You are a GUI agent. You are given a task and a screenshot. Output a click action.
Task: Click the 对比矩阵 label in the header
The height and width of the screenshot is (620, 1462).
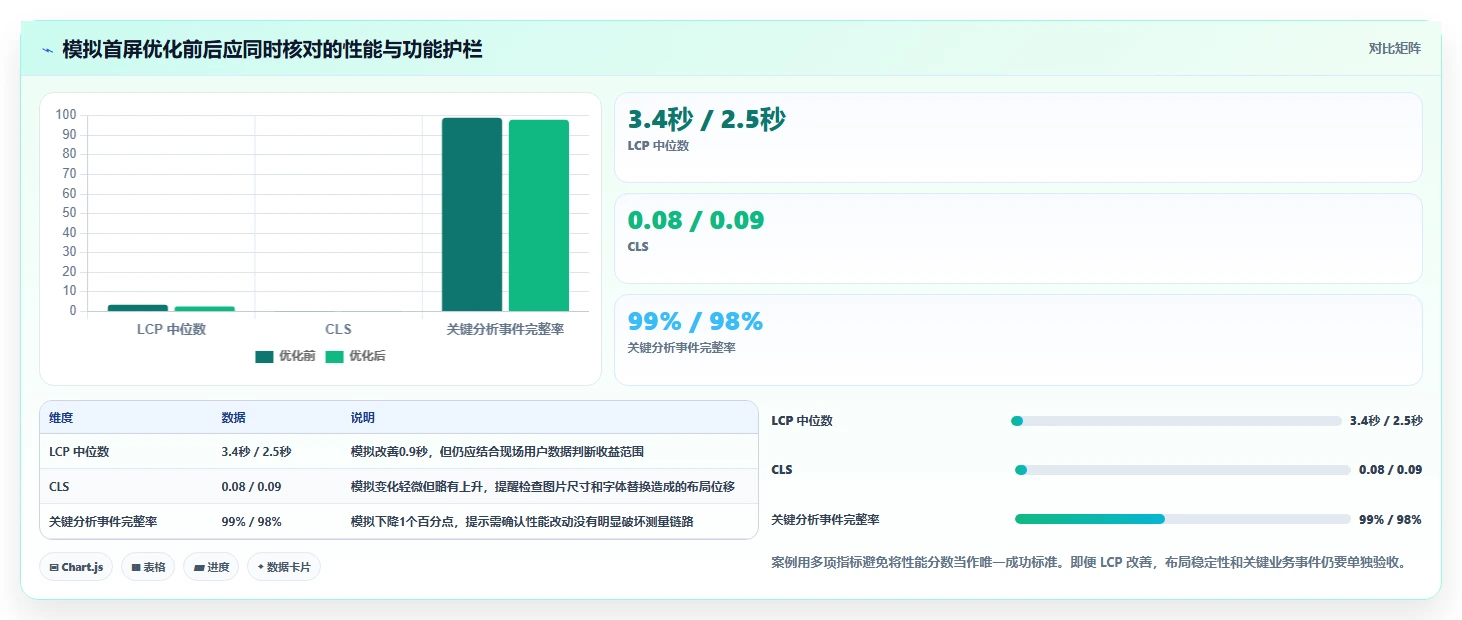1394,48
